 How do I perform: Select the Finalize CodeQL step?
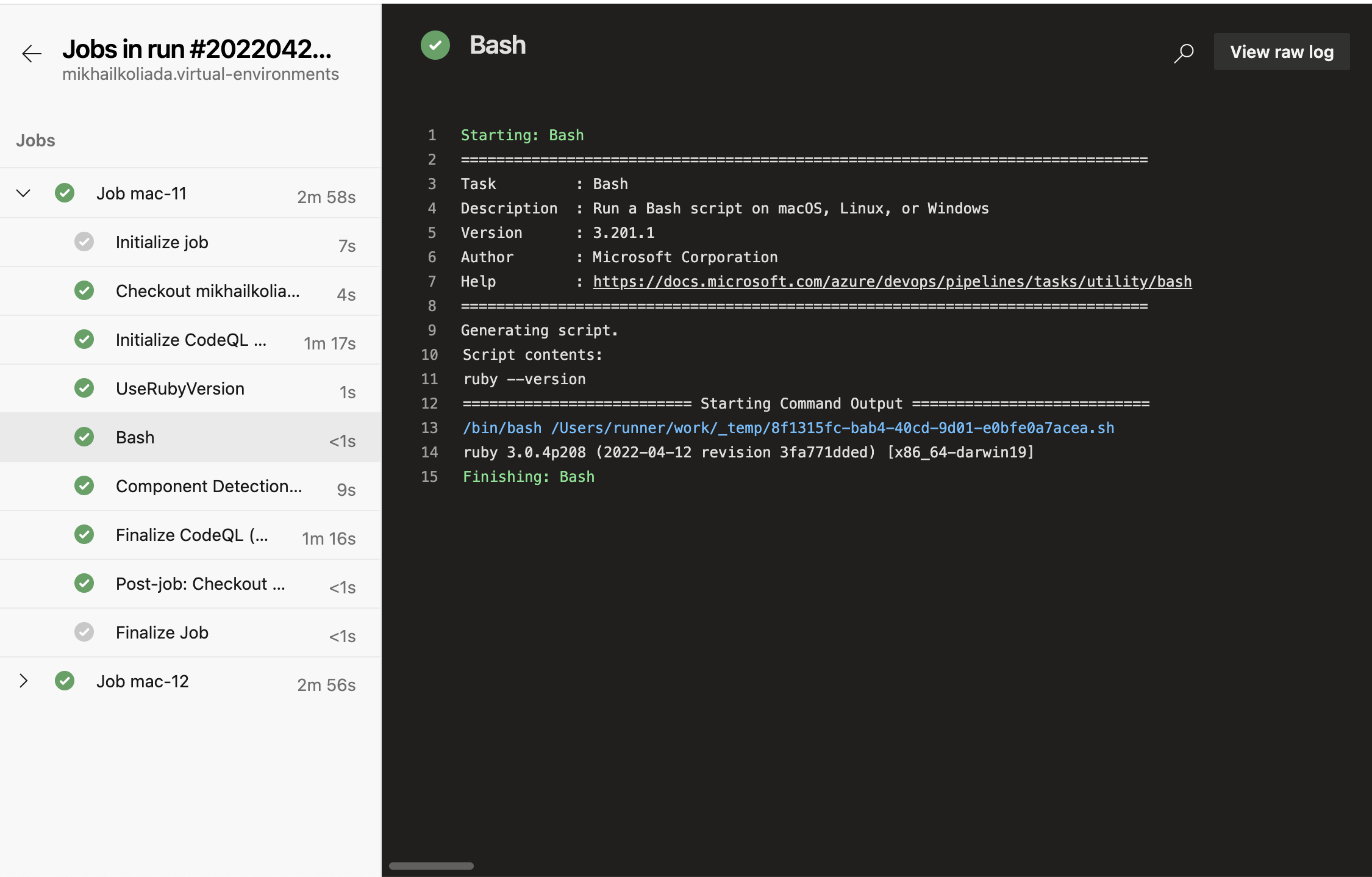coord(191,535)
